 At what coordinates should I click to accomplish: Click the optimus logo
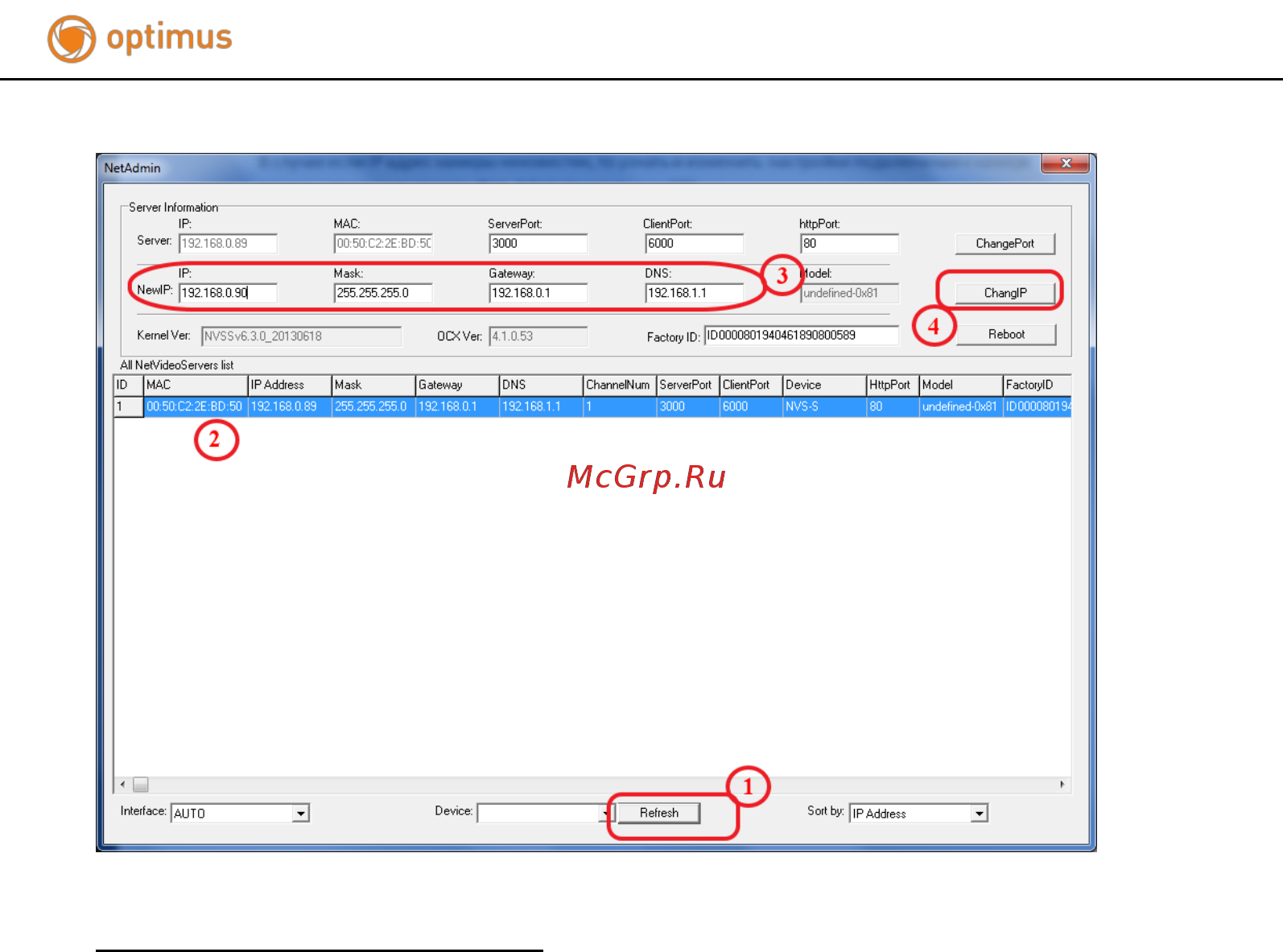click(140, 38)
